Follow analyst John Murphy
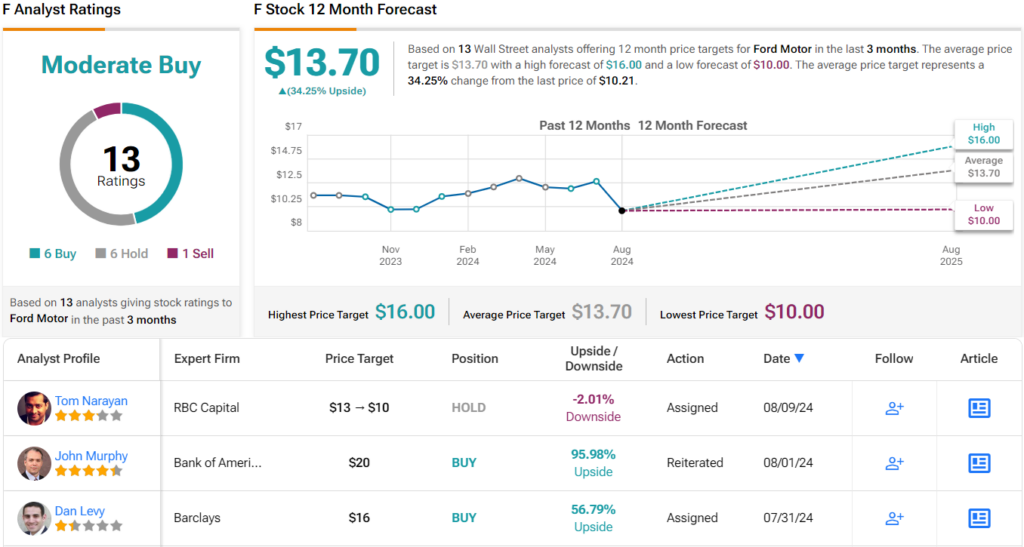The height and width of the screenshot is (547, 1024). pyautogui.click(x=894, y=463)
